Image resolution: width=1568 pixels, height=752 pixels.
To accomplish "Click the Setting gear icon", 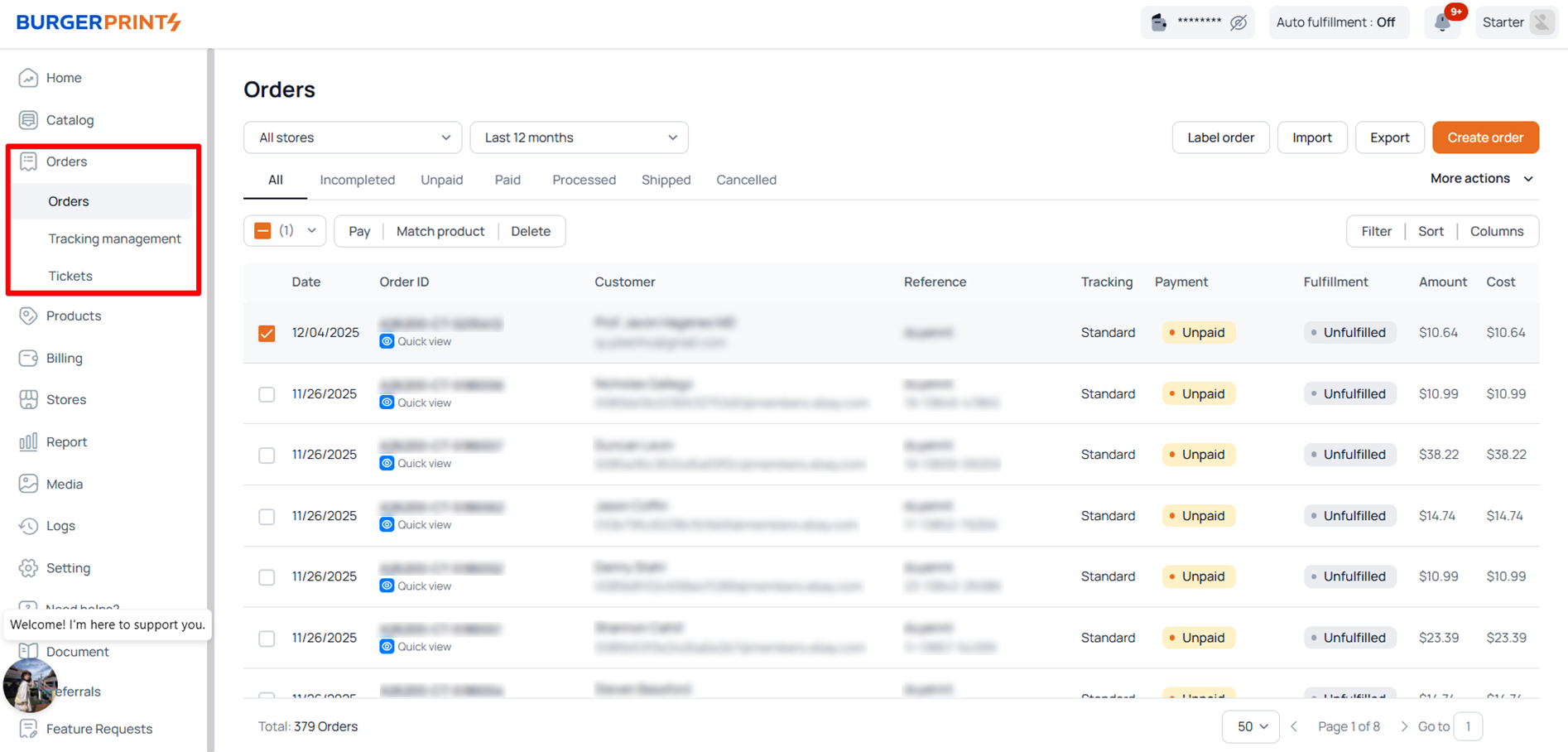I will (28, 567).
